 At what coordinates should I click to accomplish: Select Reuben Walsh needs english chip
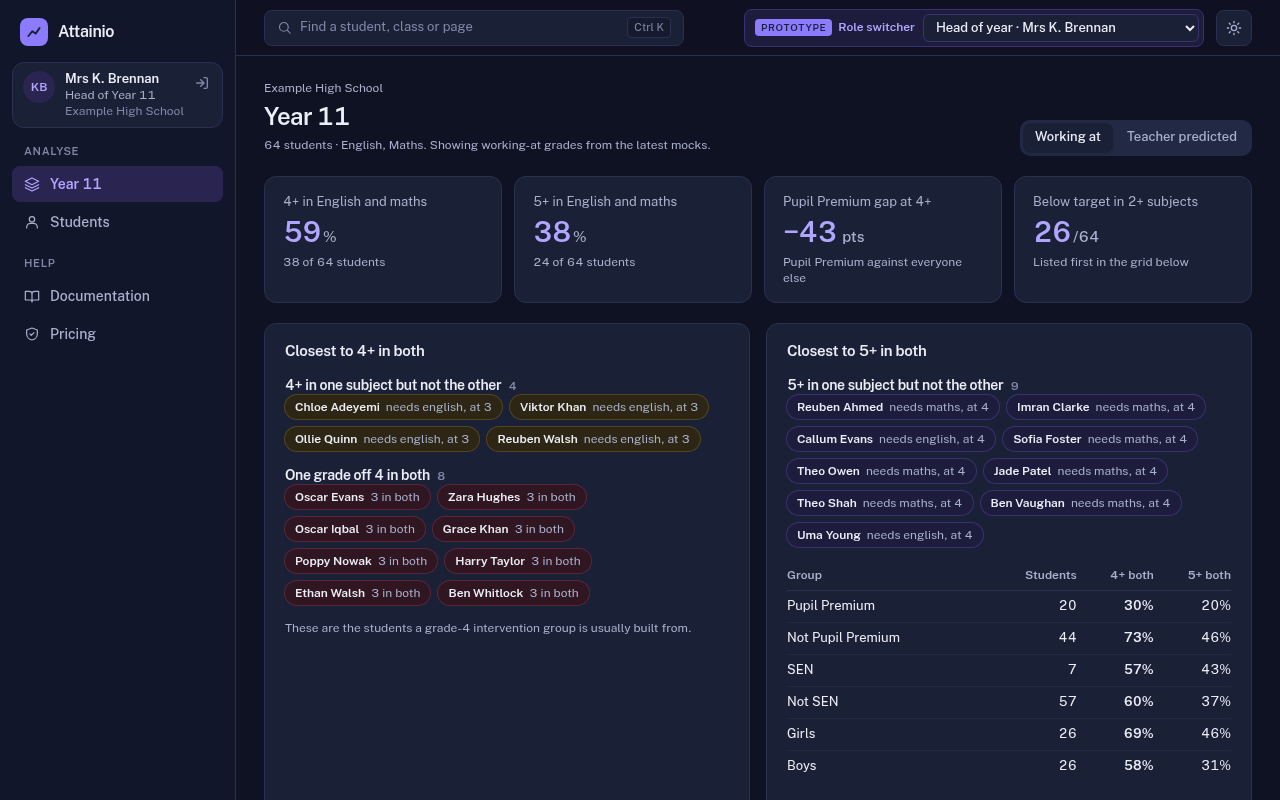click(x=594, y=439)
